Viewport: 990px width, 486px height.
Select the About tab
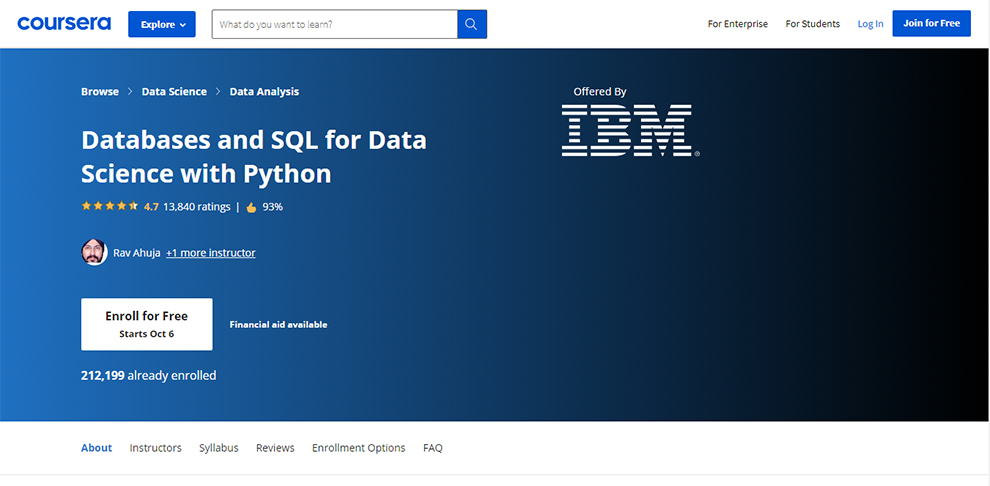[97, 448]
